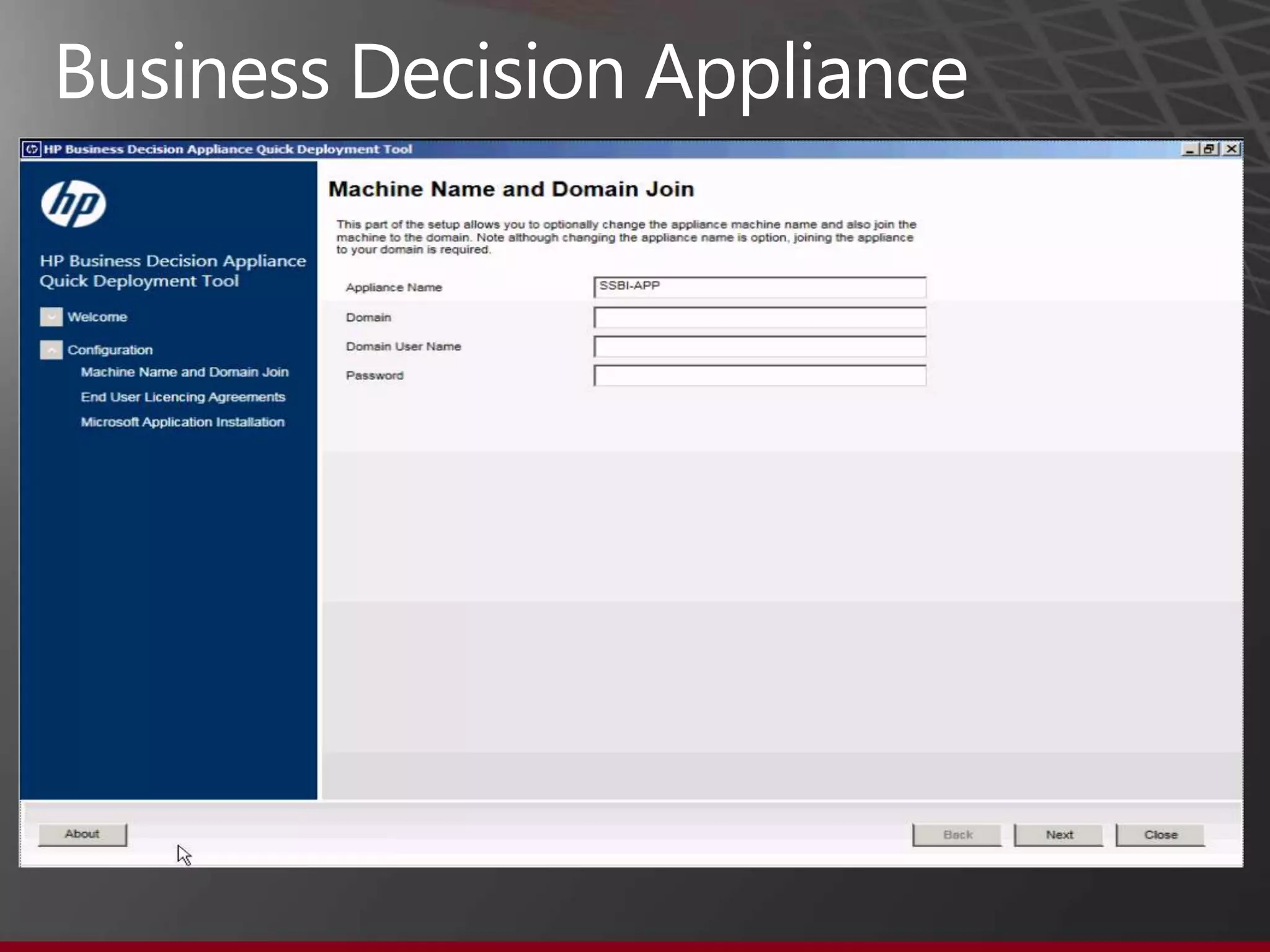The width and height of the screenshot is (1270, 952).
Task: Click the HP logo in the sidebar
Action: 74,204
